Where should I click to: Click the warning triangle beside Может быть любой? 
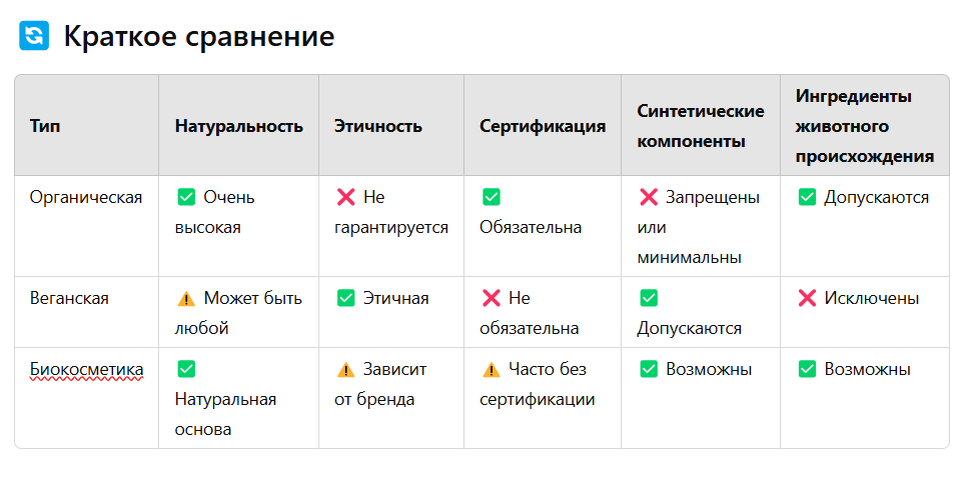[186, 299]
